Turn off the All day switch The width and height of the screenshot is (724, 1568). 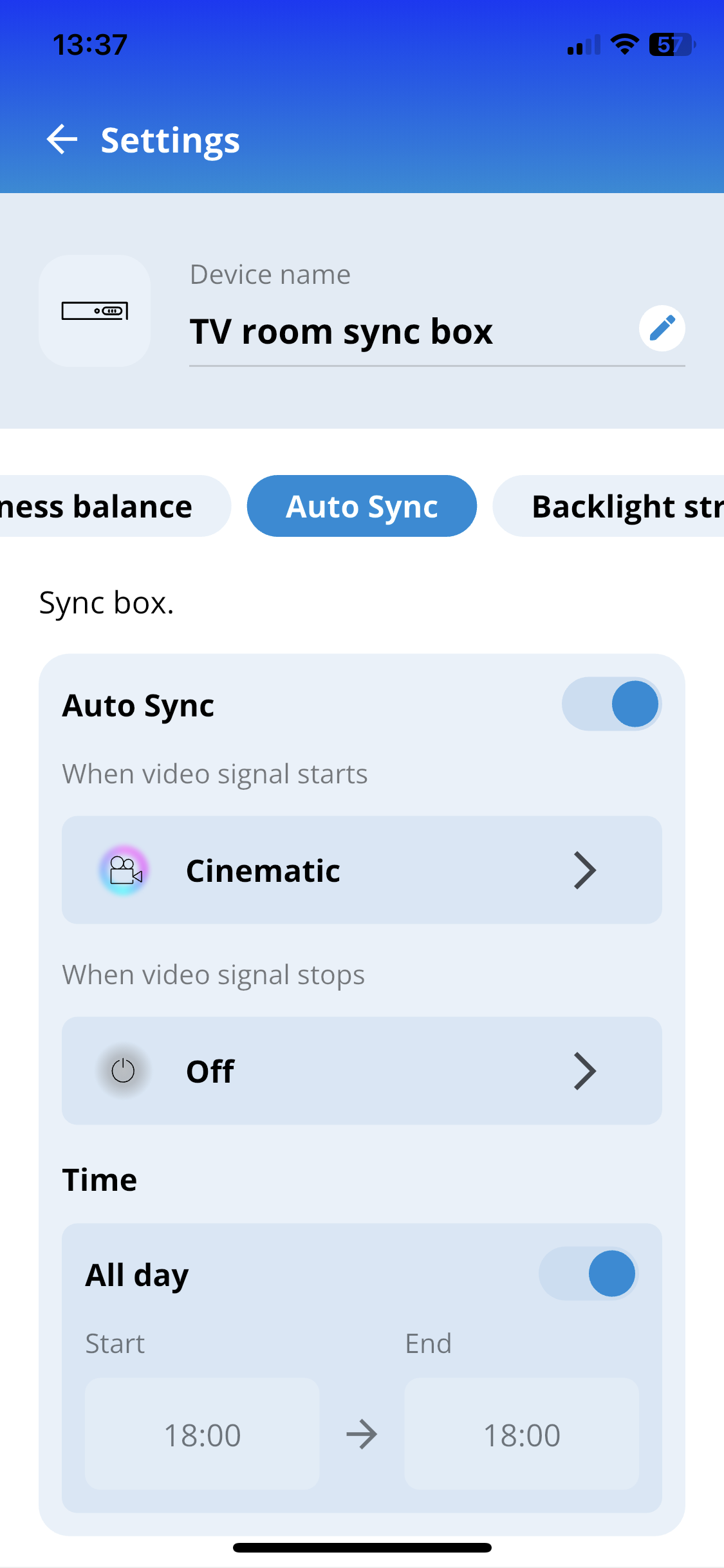point(588,1274)
